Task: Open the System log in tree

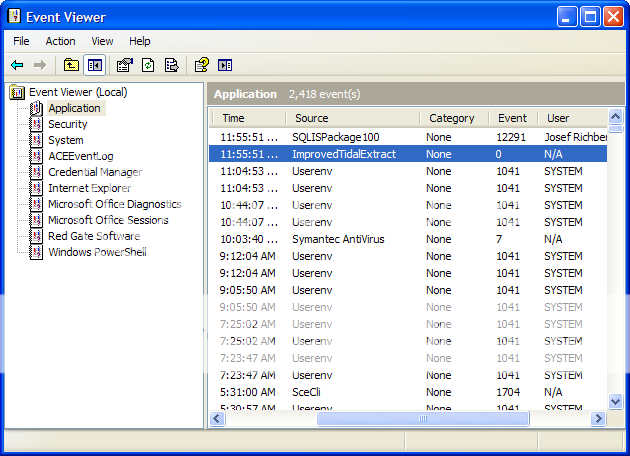Action: (65, 140)
